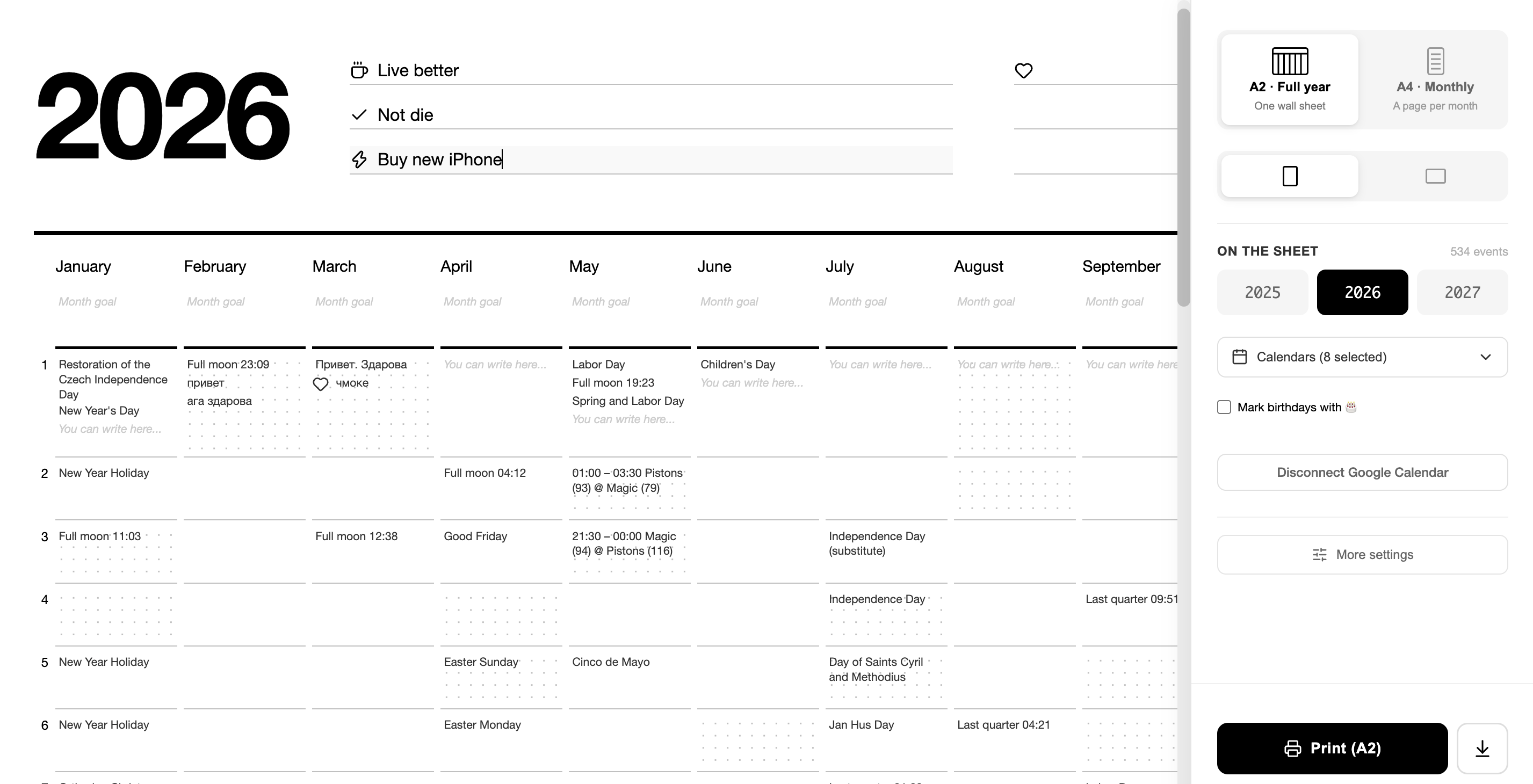Viewport: 1533px width, 784px height.
Task: Click May Month goal field
Action: pyautogui.click(x=630, y=302)
